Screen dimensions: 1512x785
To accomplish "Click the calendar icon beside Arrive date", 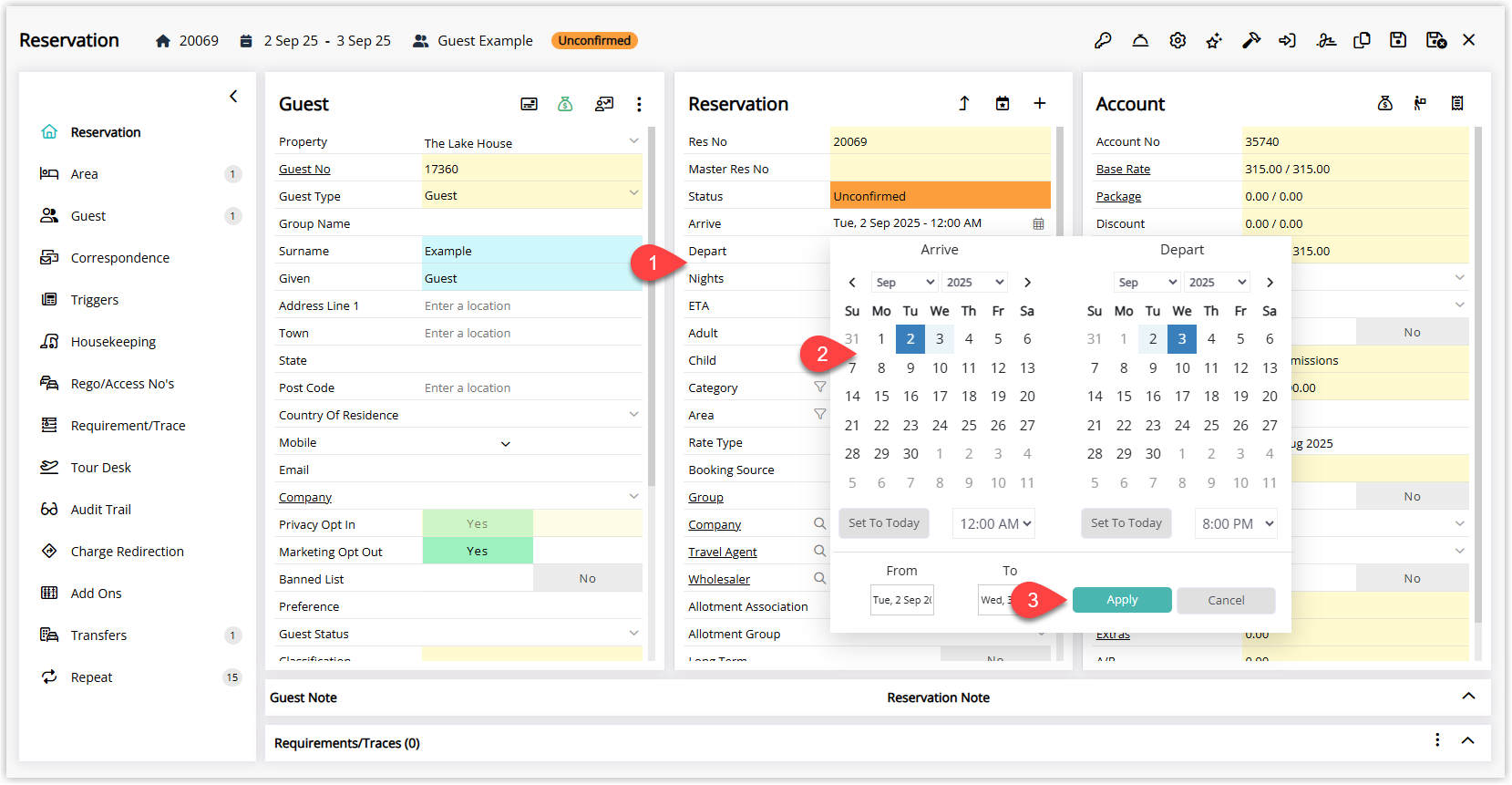I will coord(1038,223).
